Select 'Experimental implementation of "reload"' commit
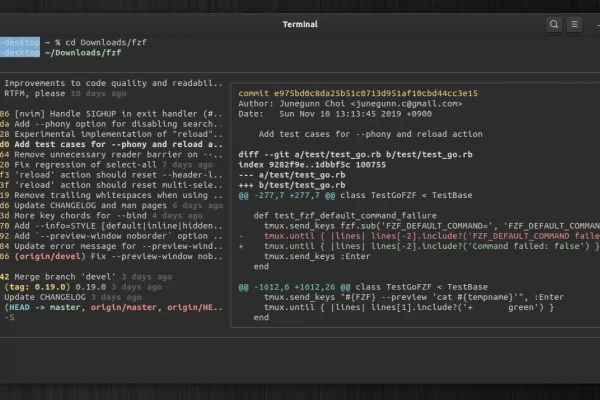 (111, 134)
